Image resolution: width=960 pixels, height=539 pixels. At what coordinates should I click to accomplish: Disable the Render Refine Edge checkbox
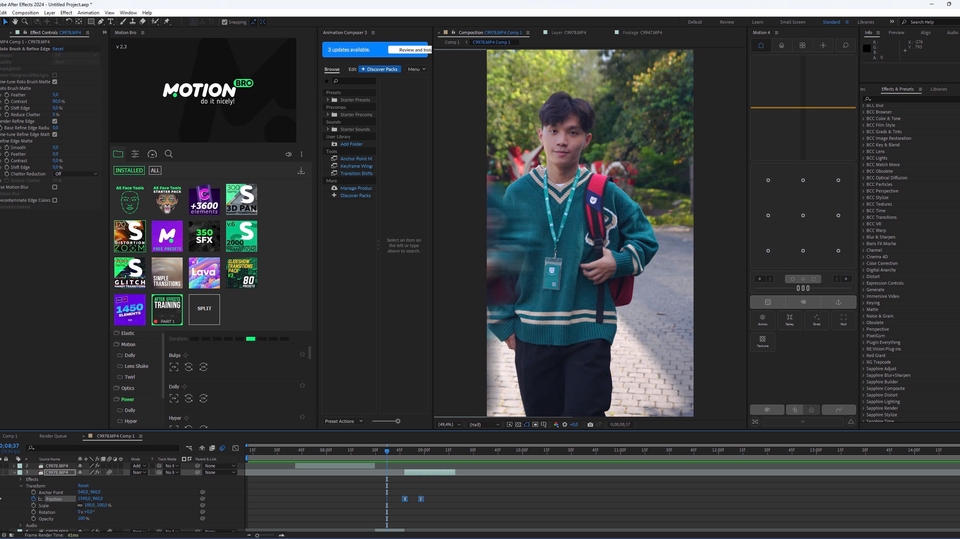click(x=54, y=121)
